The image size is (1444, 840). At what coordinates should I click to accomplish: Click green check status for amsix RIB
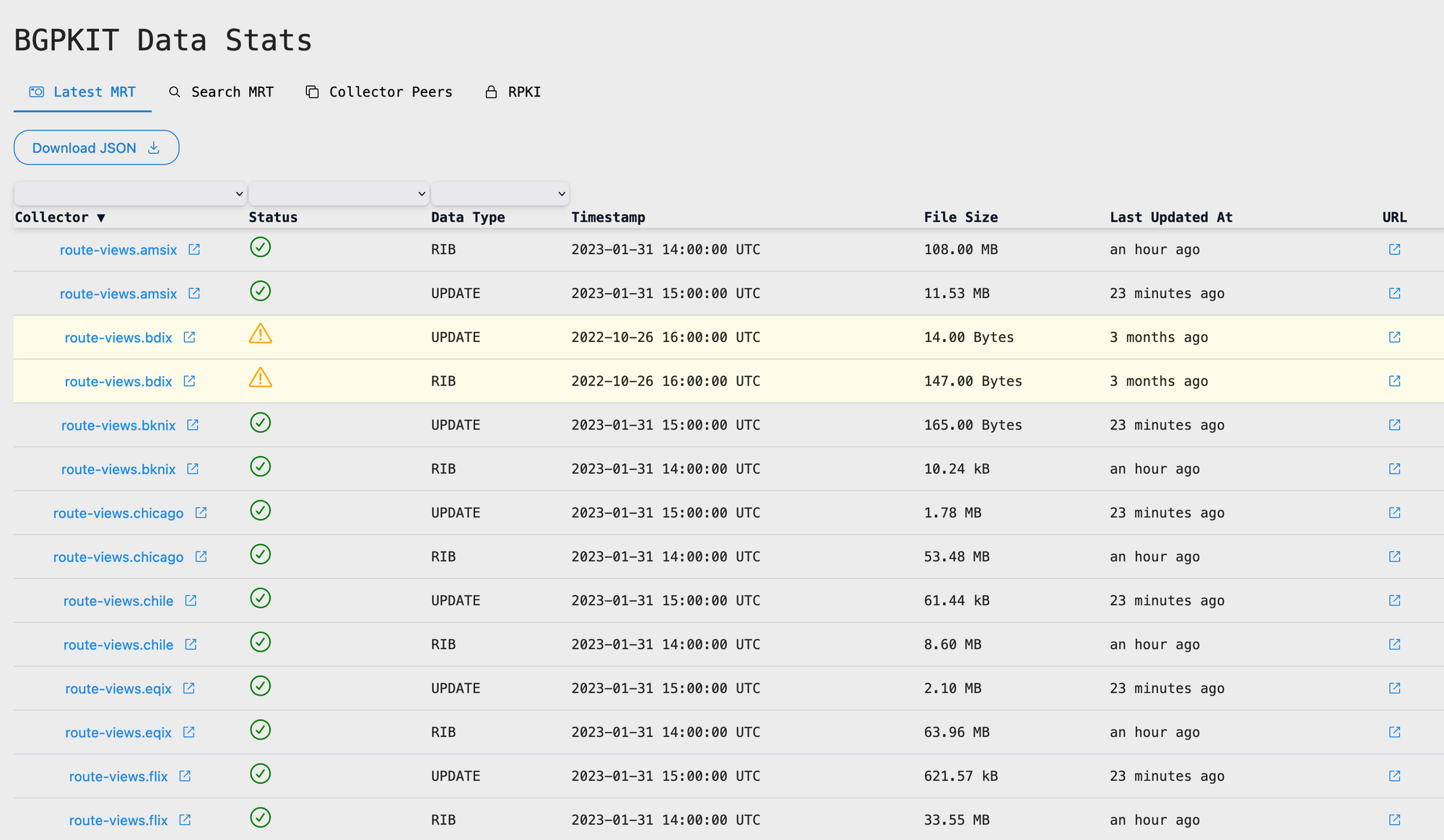tap(260, 247)
